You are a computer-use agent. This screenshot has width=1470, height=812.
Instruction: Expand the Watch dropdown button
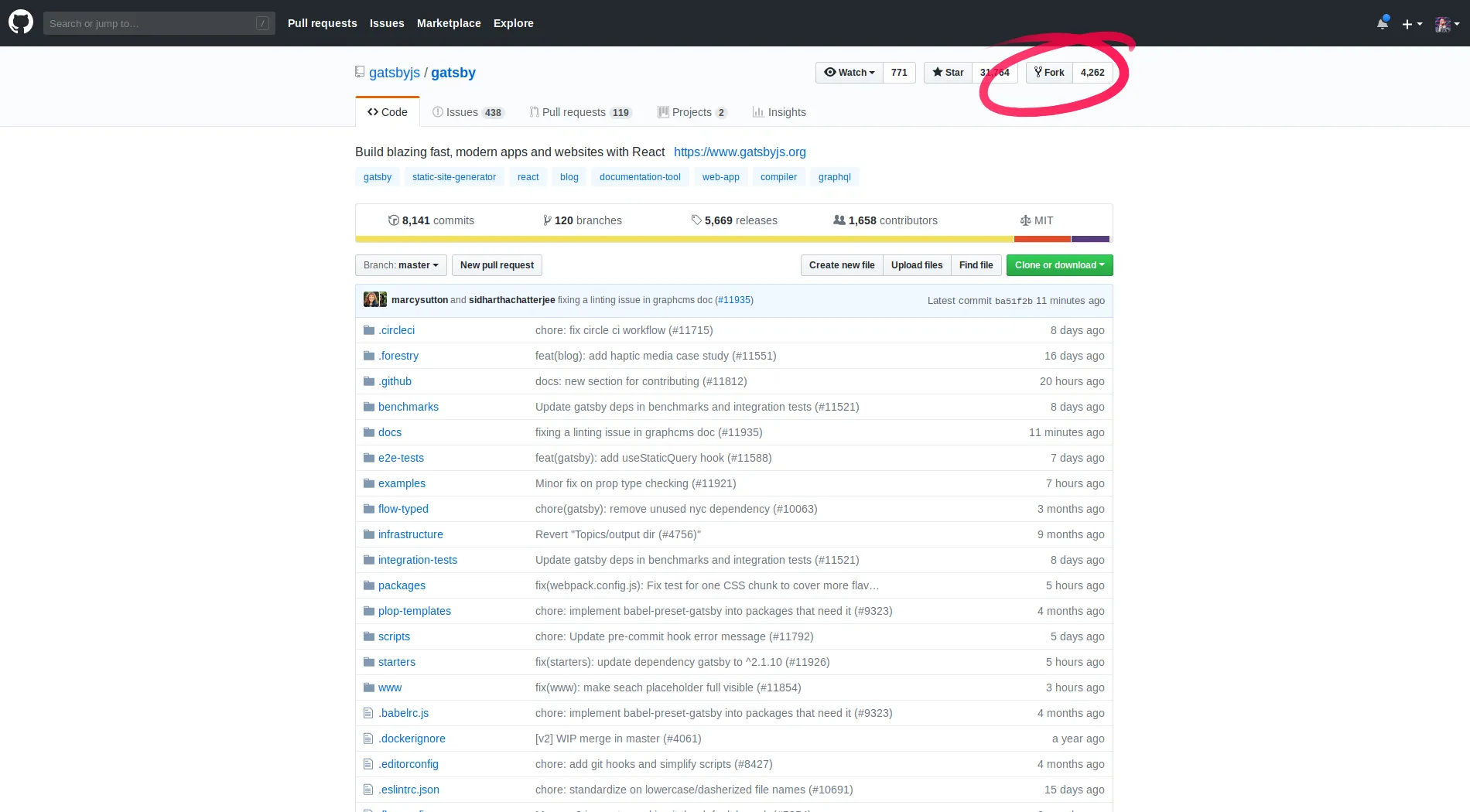click(x=849, y=73)
